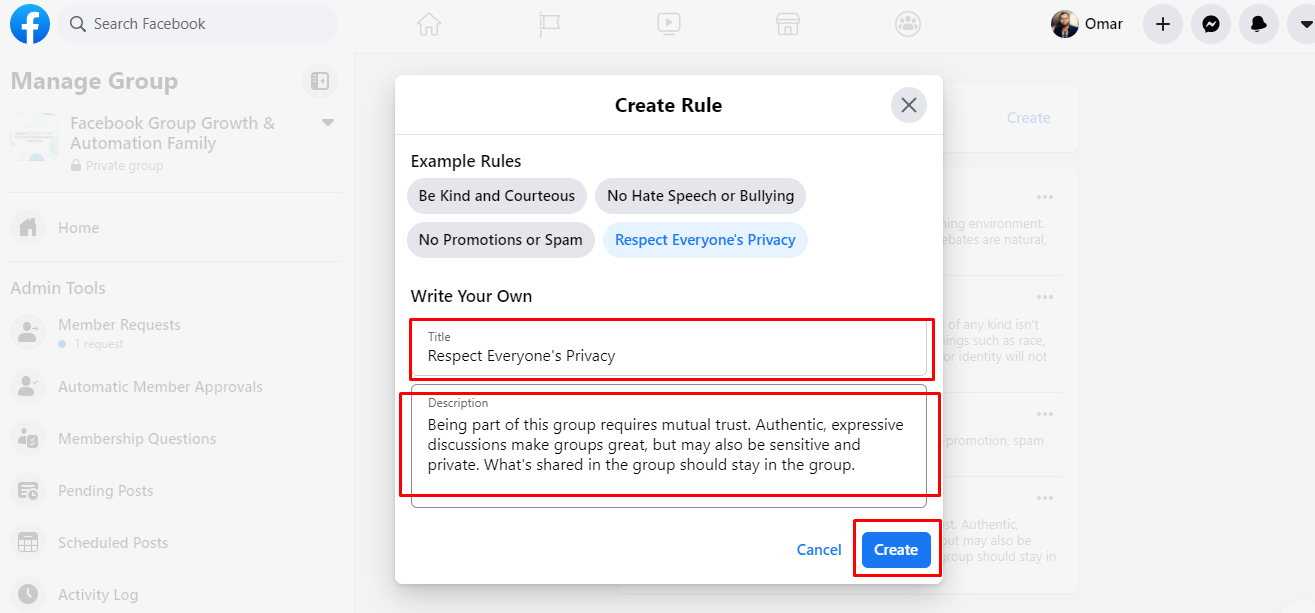
Task: Open the Home feed icon in top navigation
Action: click(x=429, y=24)
